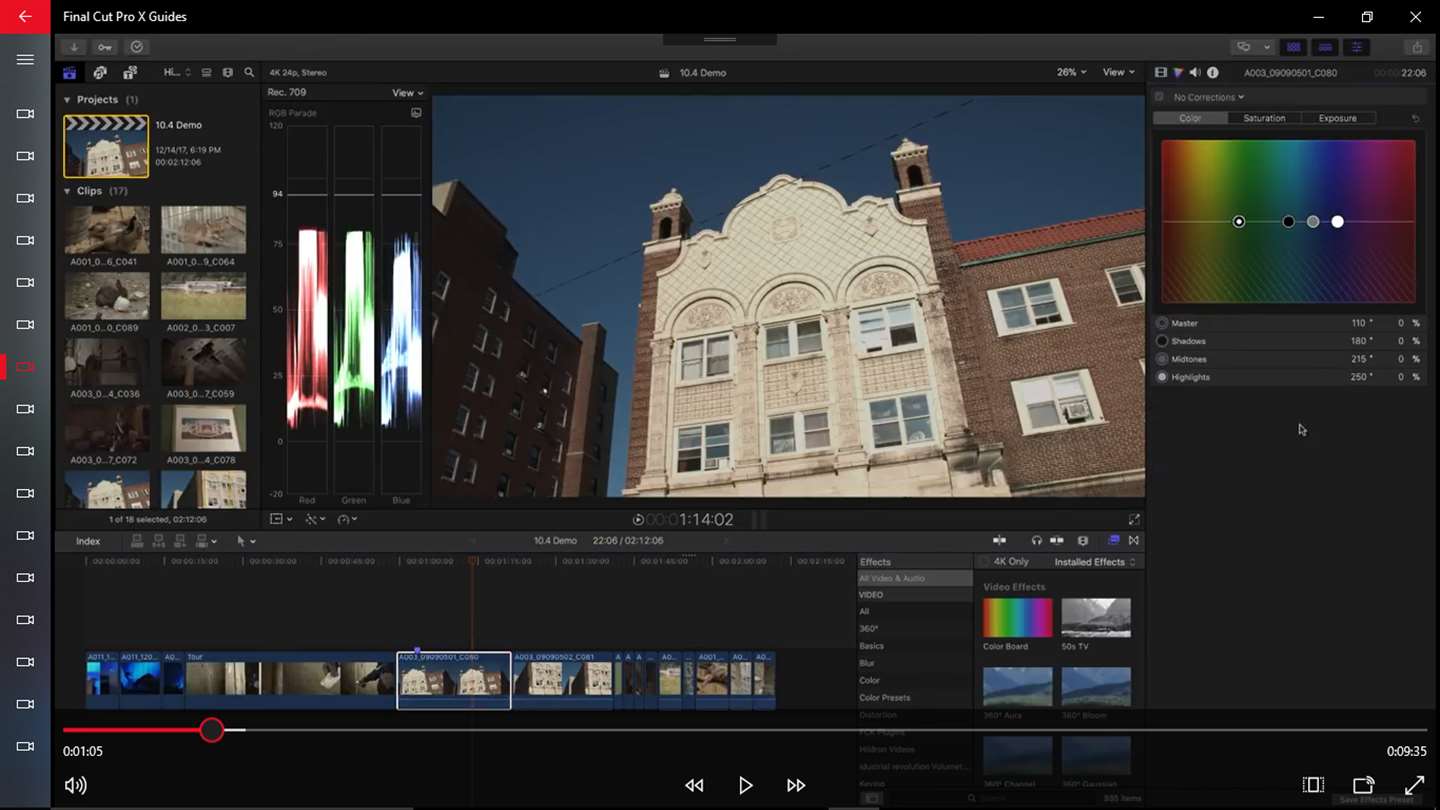Viewport: 1440px width, 810px height.
Task: Switch to the Saturation tab
Action: click(1264, 118)
